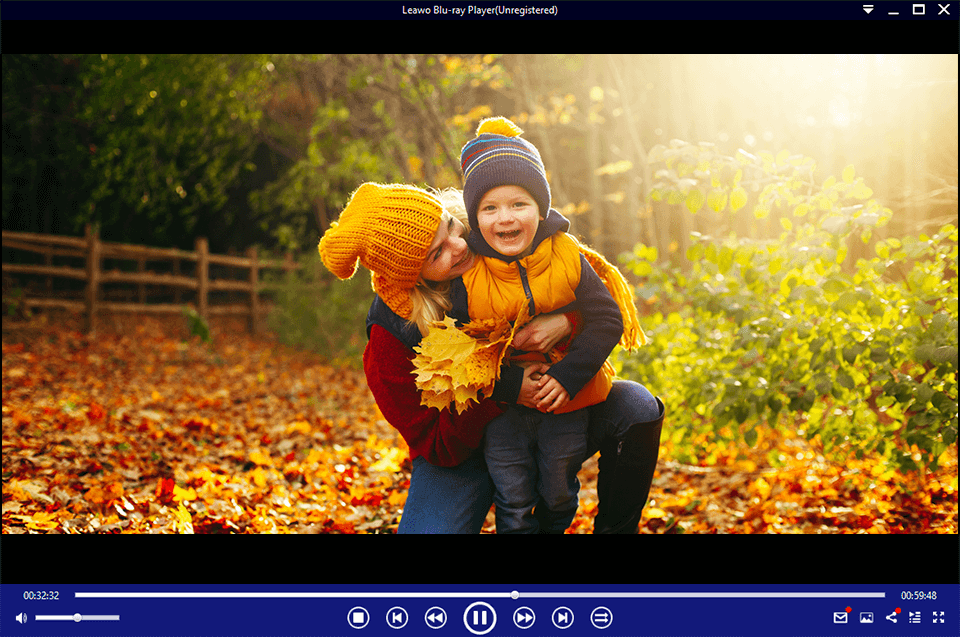Viewport: 960px width, 637px height.
Task: Open the feedback mail icon
Action: (841, 617)
